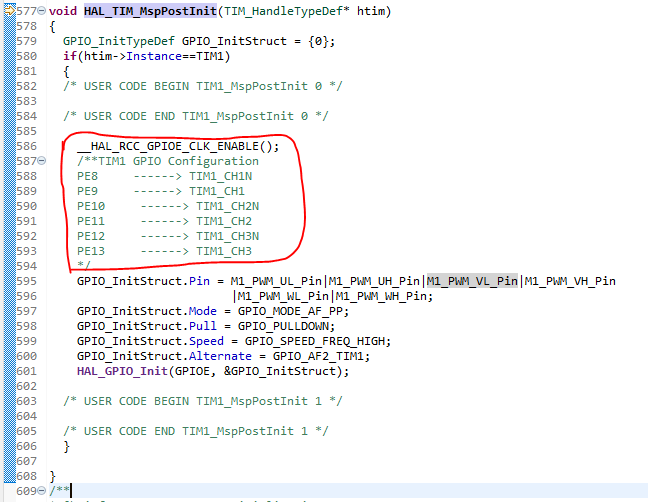Click USER CODE BEGIN TIM1_MspPostInit 0 comment
The width and height of the screenshot is (648, 502).
[202, 86]
